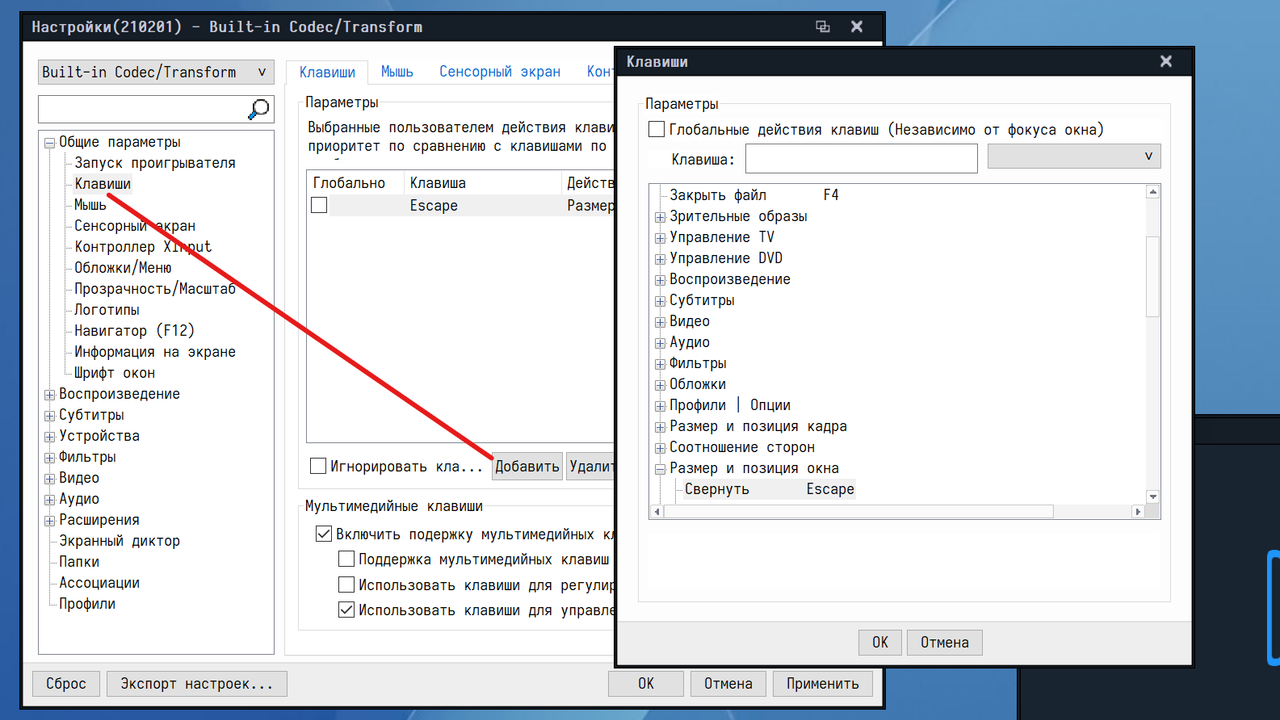The width and height of the screenshot is (1280, 720).
Task: Click Отмена in Клавиши dialog
Action: (945, 642)
